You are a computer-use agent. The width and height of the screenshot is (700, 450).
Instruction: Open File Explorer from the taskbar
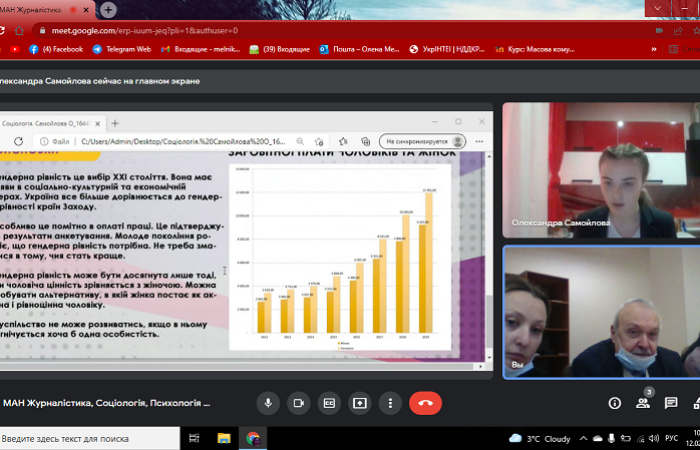[x=223, y=438]
